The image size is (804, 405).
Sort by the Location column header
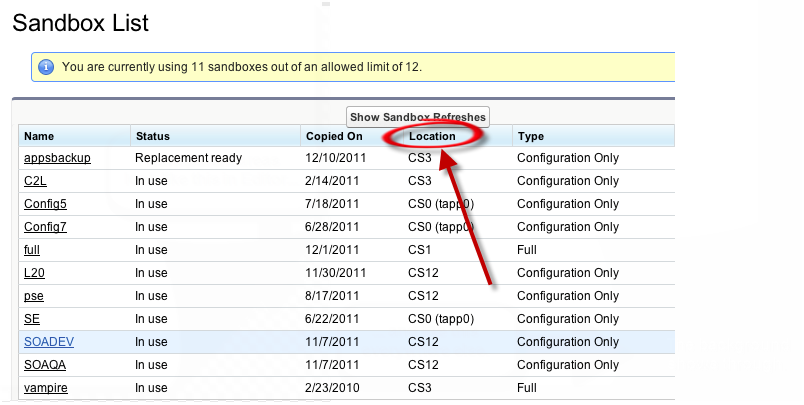[432, 136]
